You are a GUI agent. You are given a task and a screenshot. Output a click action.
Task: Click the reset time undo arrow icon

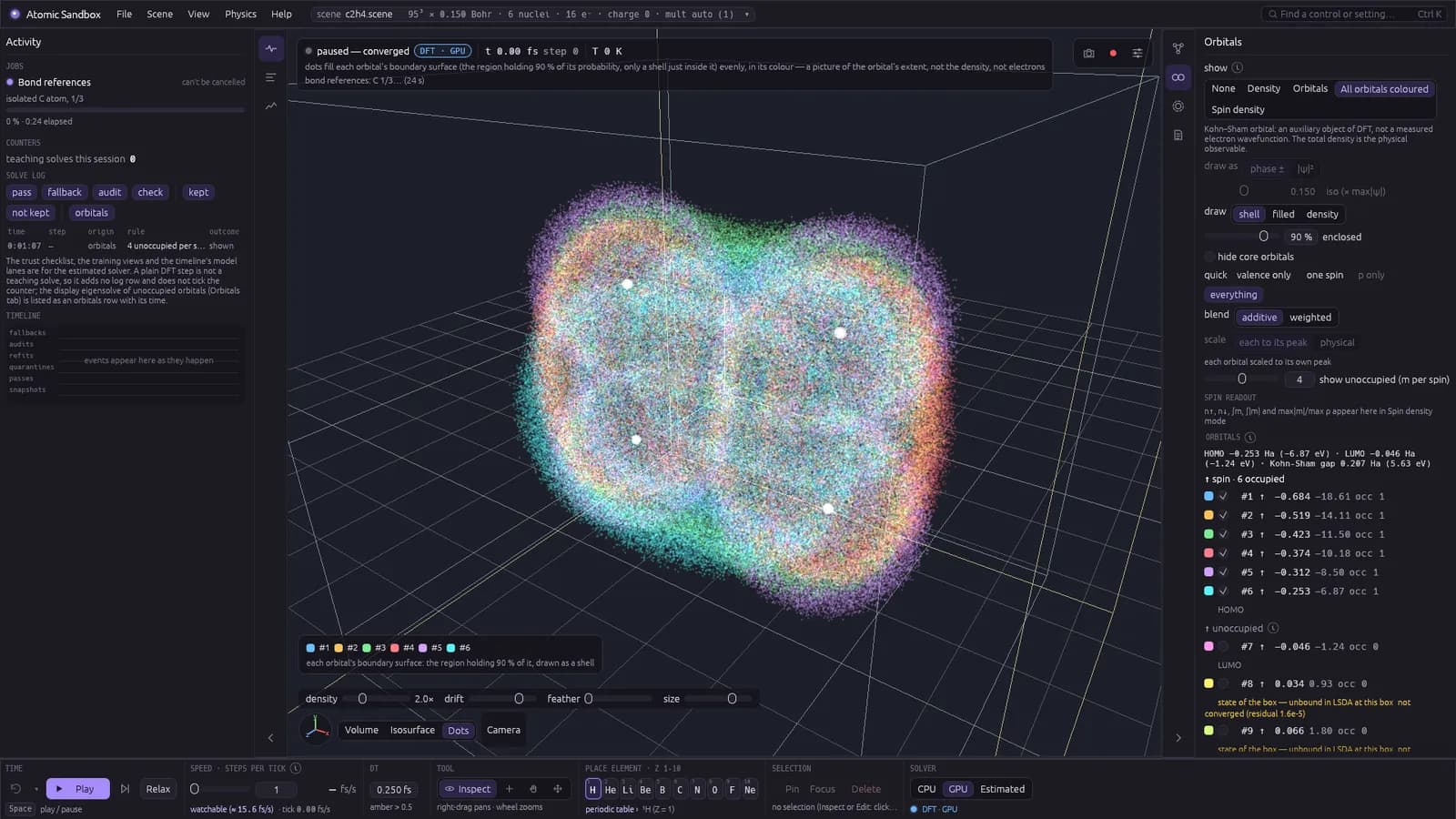15,789
